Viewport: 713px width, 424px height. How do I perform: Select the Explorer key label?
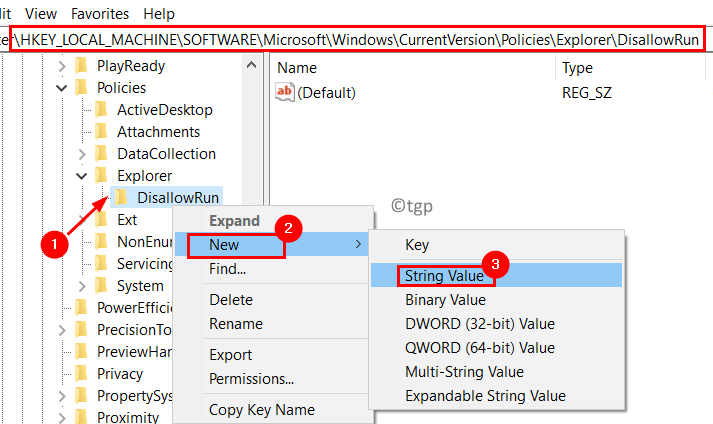click(x=145, y=176)
